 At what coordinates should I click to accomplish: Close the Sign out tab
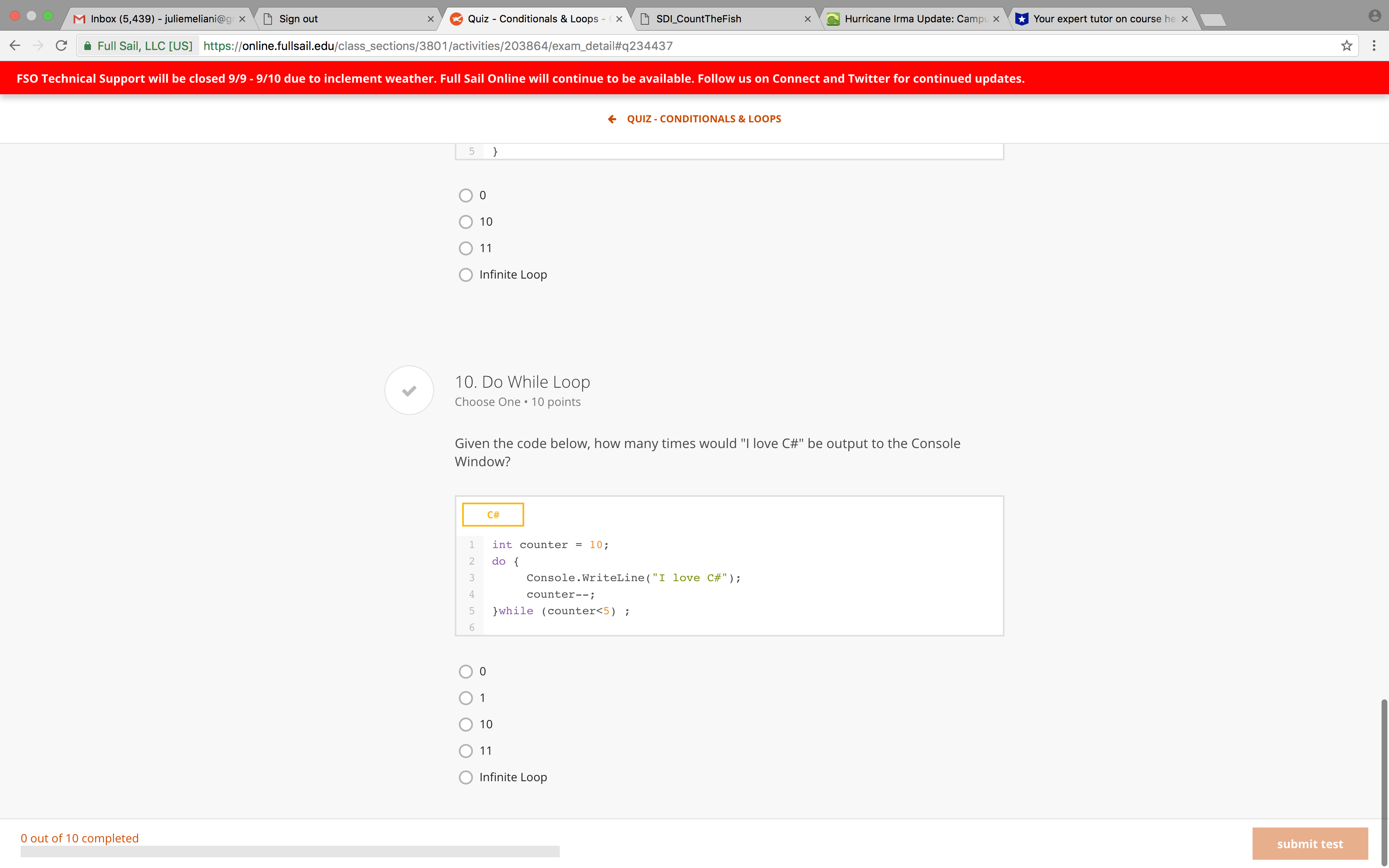click(430, 19)
